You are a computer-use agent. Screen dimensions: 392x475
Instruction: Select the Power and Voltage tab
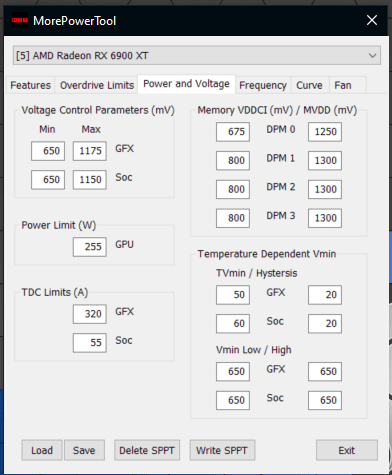pos(187,84)
